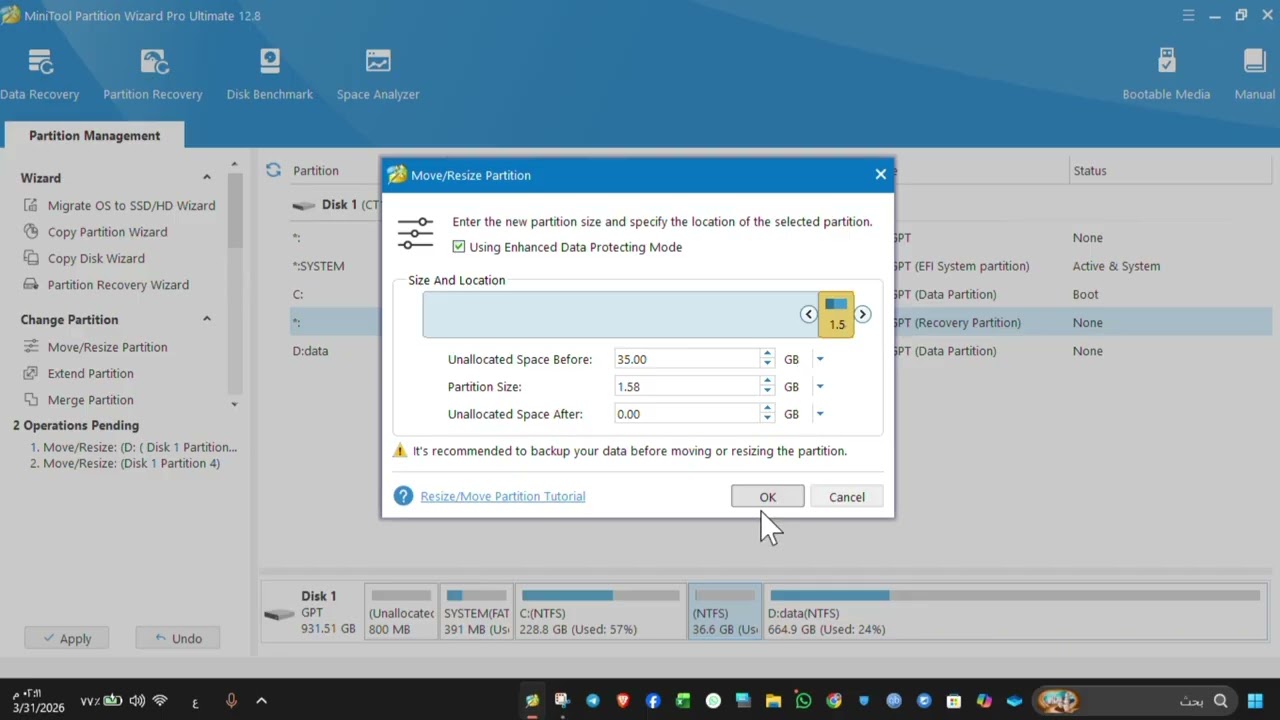Collapse the Wizard section

(207, 177)
